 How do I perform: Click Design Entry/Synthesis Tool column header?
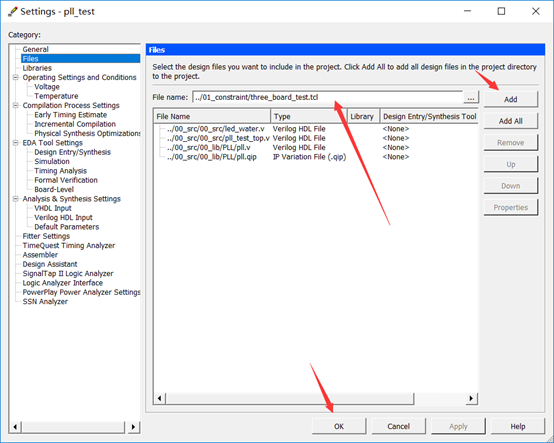(x=429, y=116)
